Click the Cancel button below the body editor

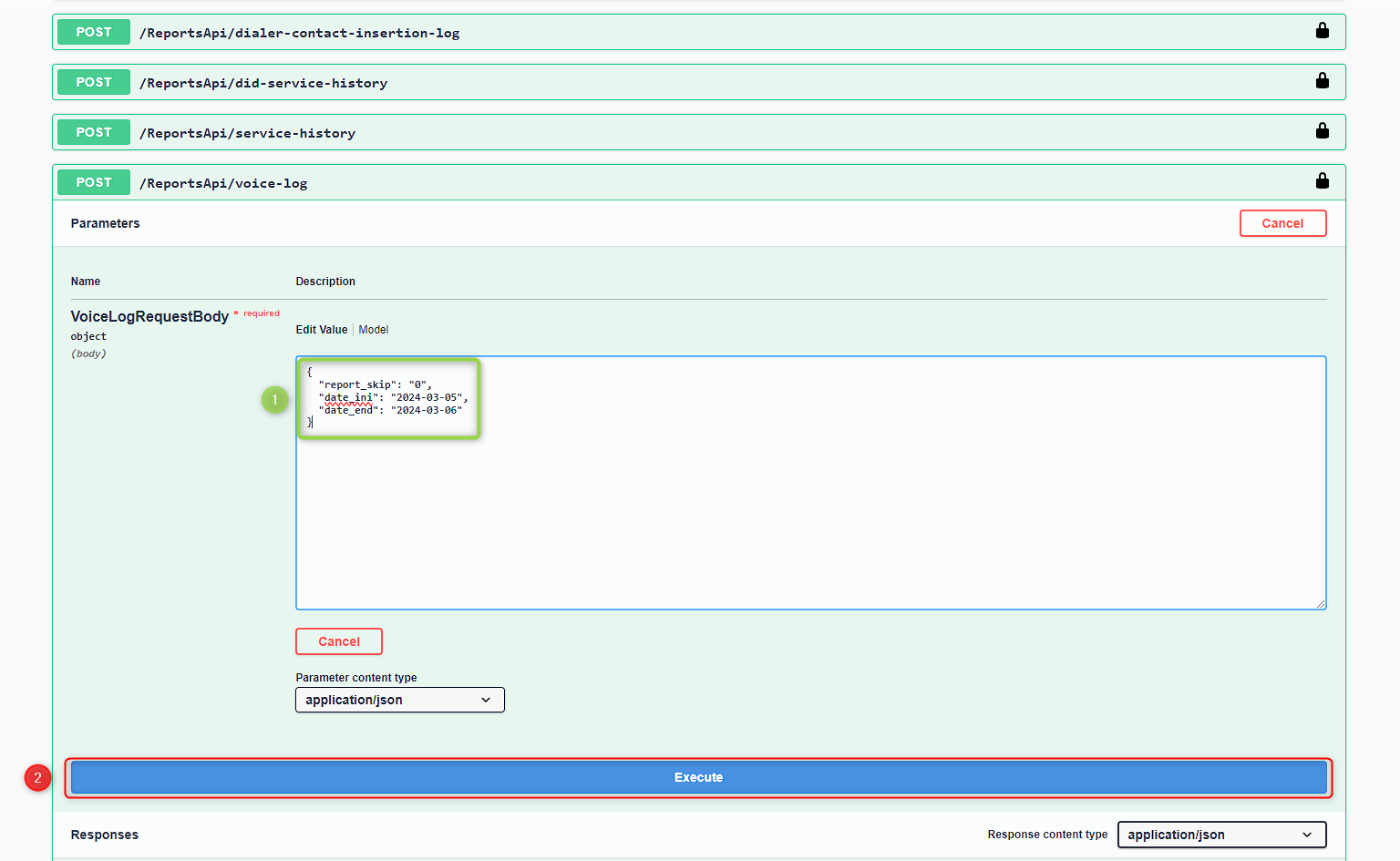pos(339,641)
